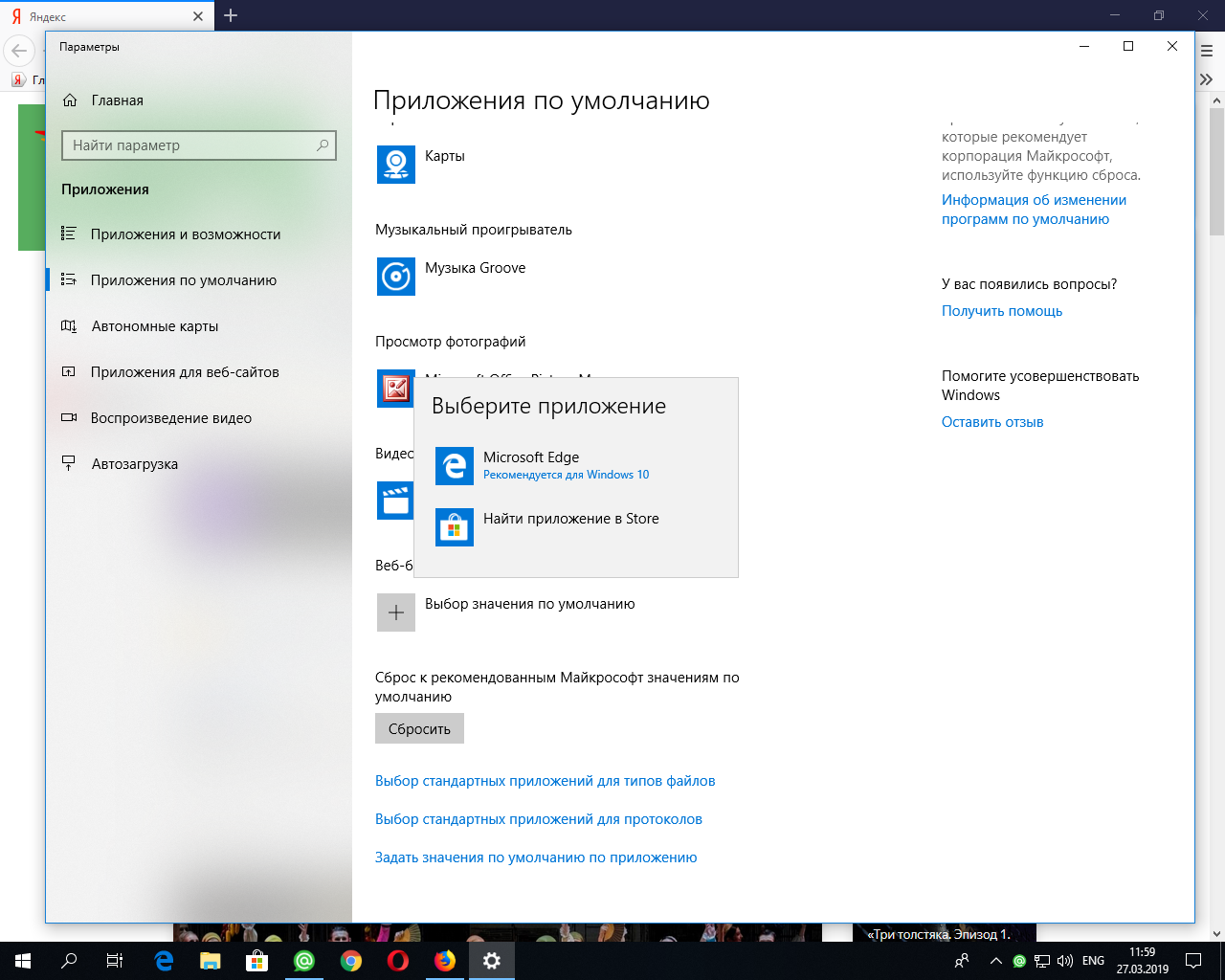Viewport: 1225px width, 980px height.
Task: Open link Задать значения по умолчанию по приложению
Action: (536, 857)
